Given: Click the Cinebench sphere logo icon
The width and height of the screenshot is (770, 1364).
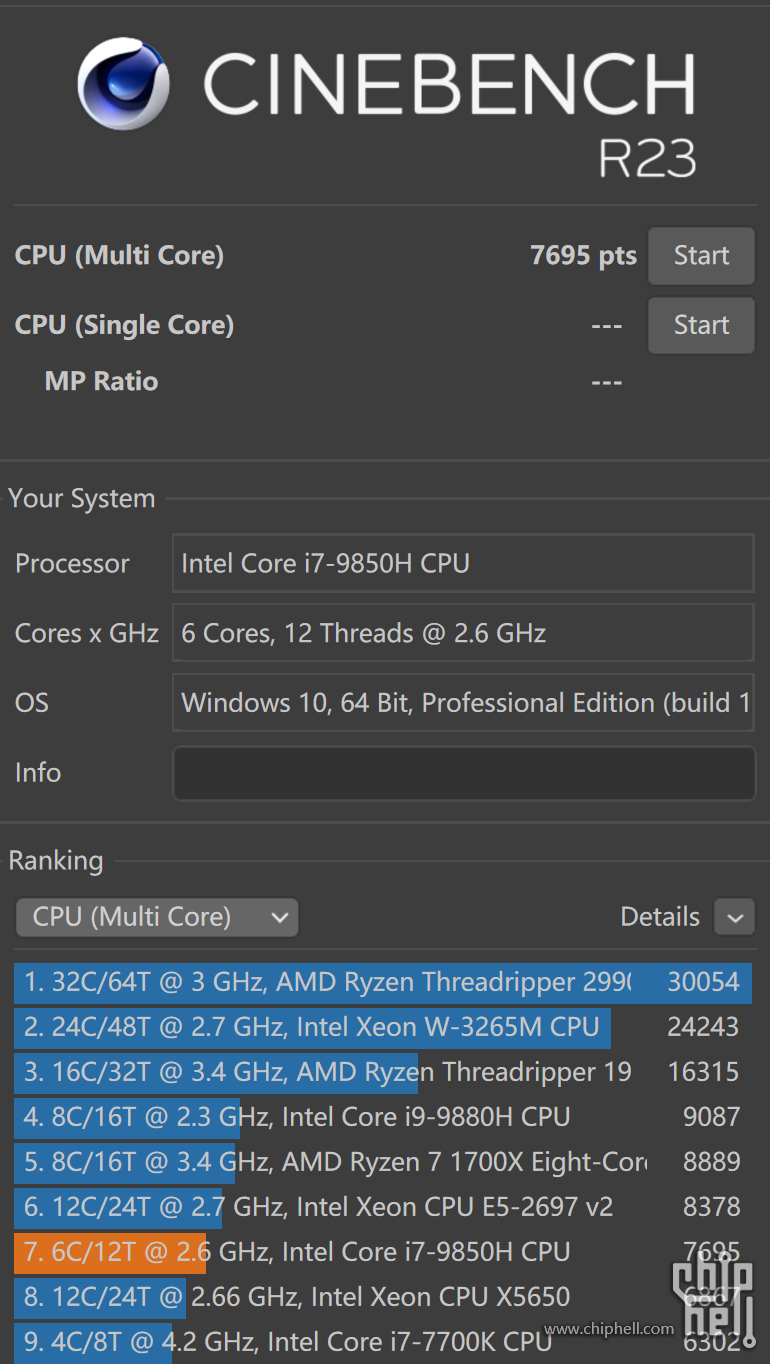Looking at the screenshot, I should (x=123, y=84).
